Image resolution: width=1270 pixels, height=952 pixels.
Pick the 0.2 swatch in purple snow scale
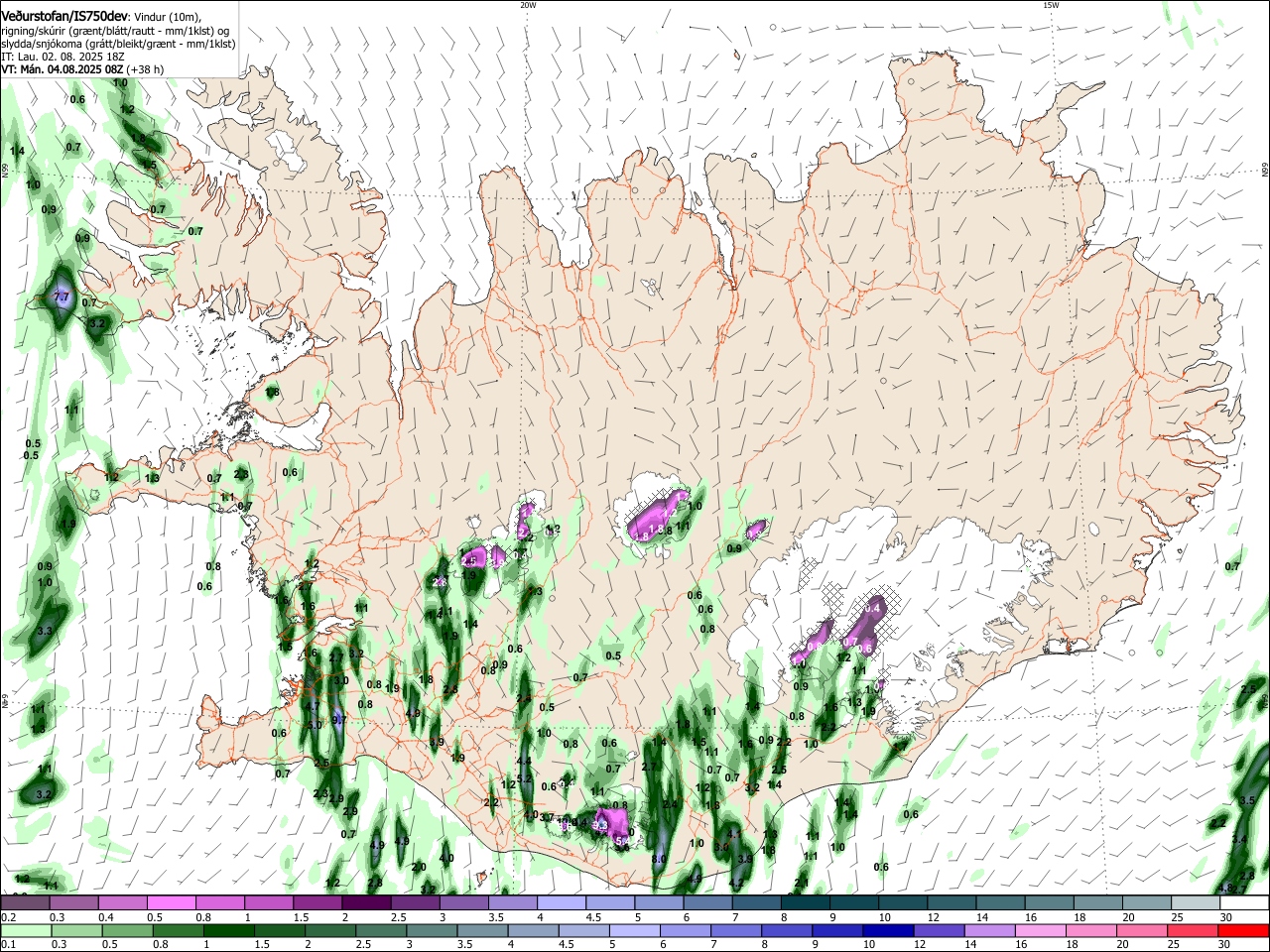pos(25,903)
